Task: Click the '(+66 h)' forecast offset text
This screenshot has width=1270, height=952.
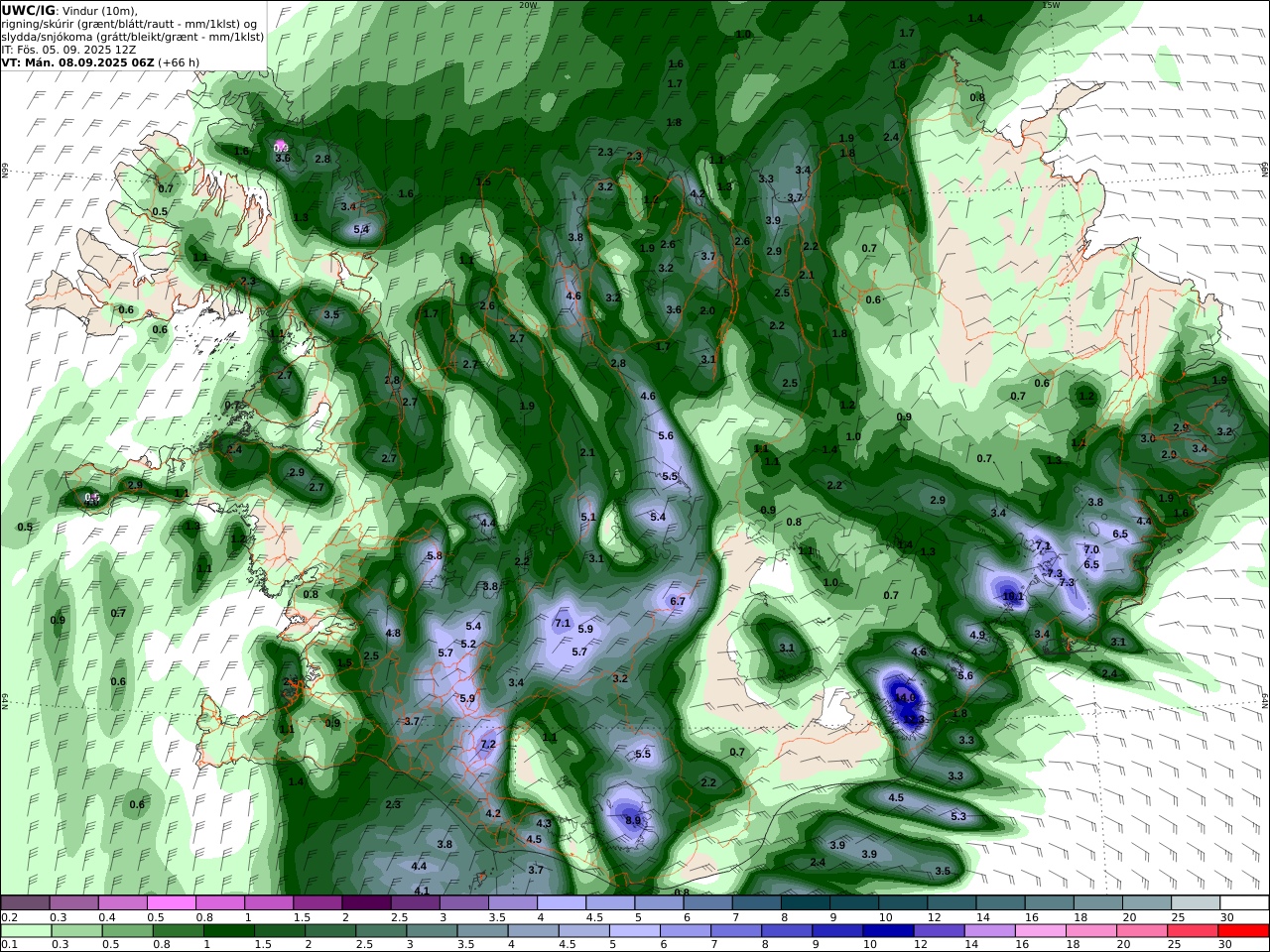Action: tap(179, 62)
